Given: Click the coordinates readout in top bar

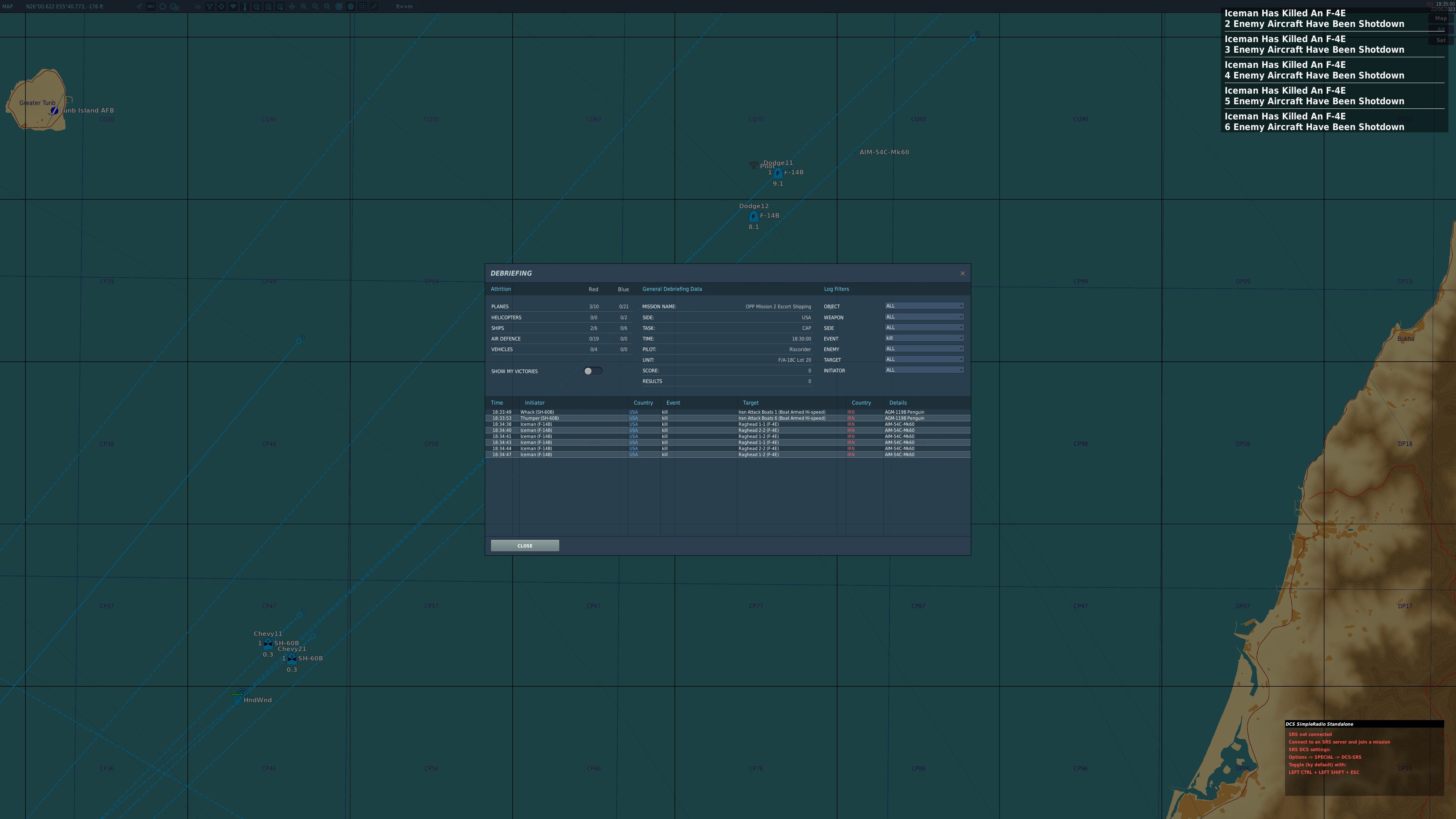Looking at the screenshot, I should (x=64, y=6).
